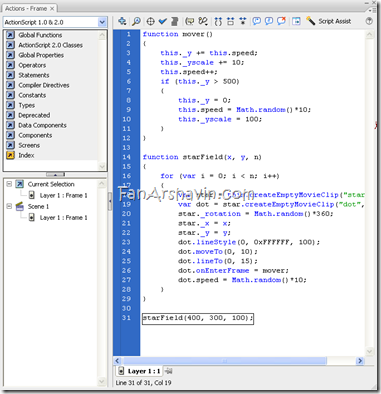Open Global Functions category
This screenshot has height=394, width=381.
click(40, 35)
